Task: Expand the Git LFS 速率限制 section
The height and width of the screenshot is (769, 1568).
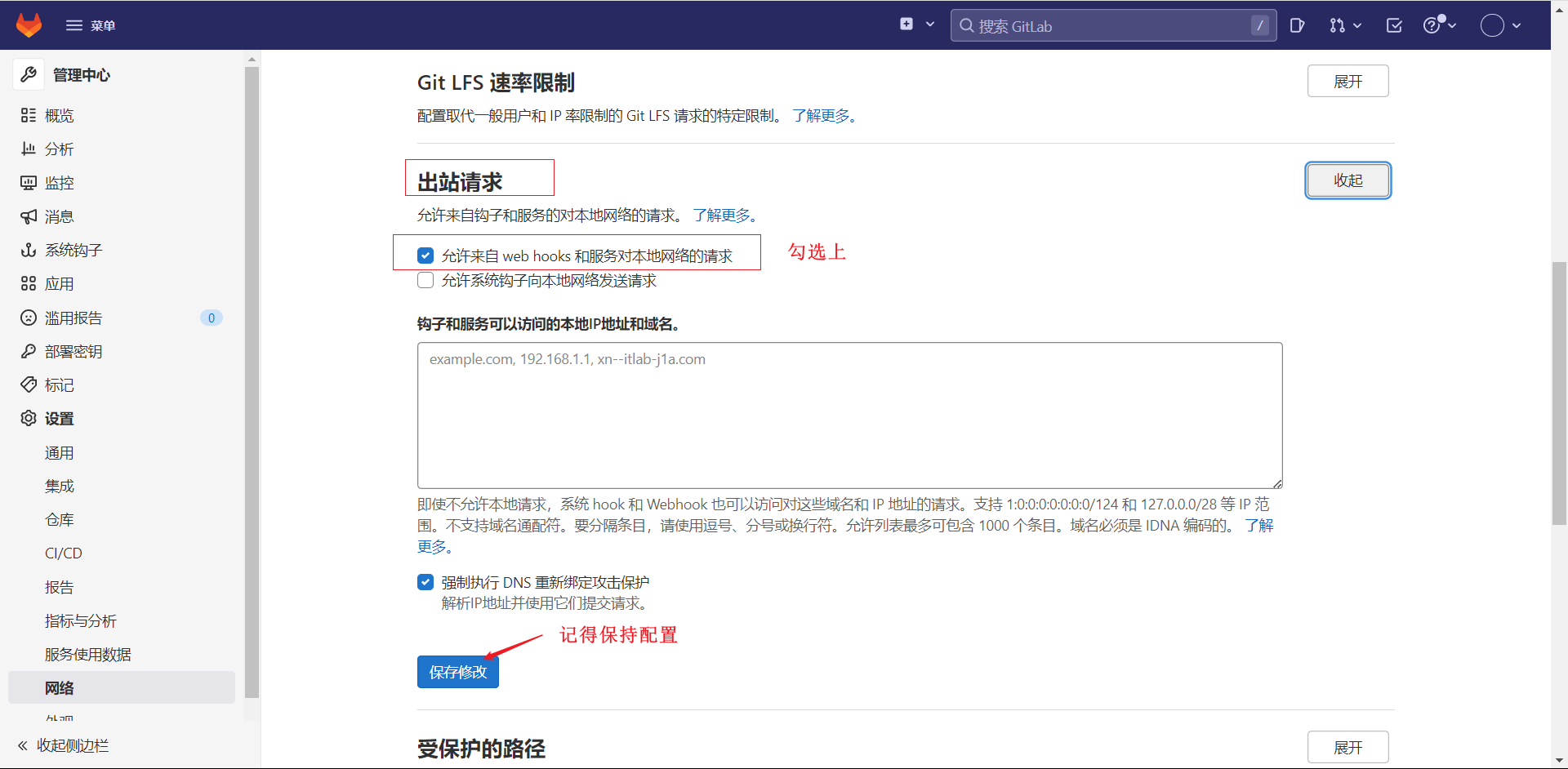Action: [1347, 81]
